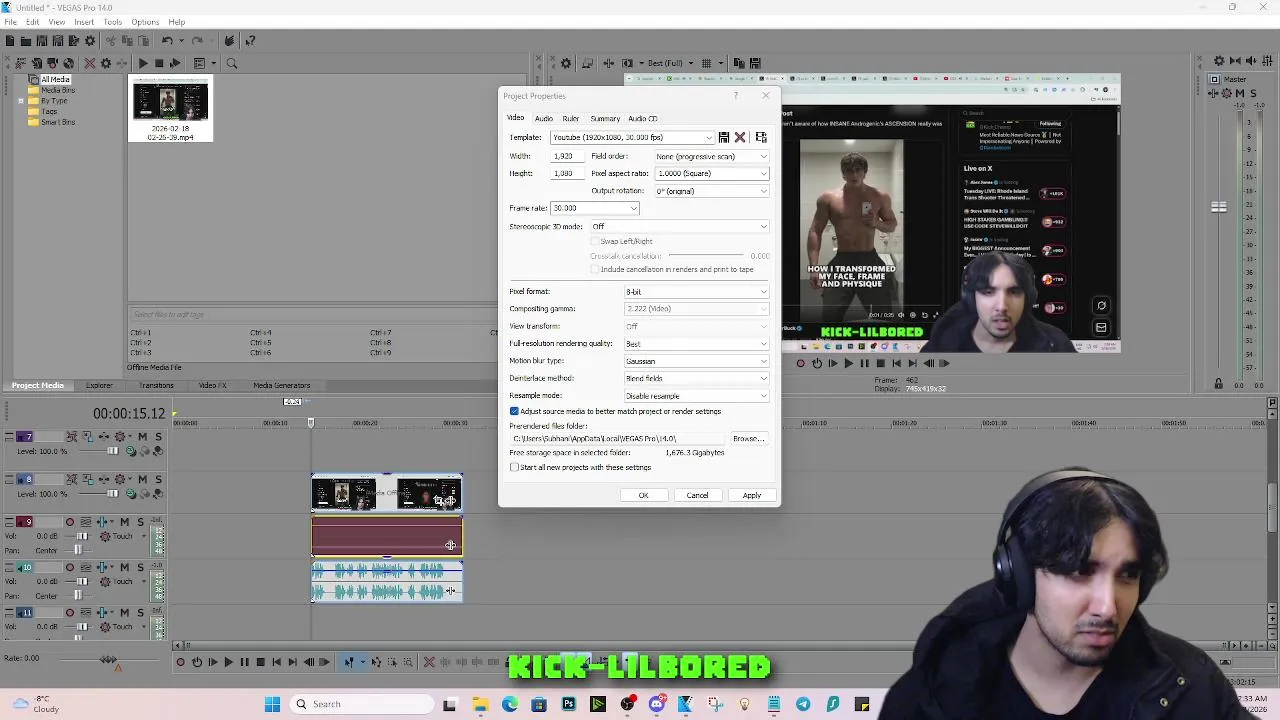Open Field order dropdown
The image size is (1280, 720).
tap(764, 156)
